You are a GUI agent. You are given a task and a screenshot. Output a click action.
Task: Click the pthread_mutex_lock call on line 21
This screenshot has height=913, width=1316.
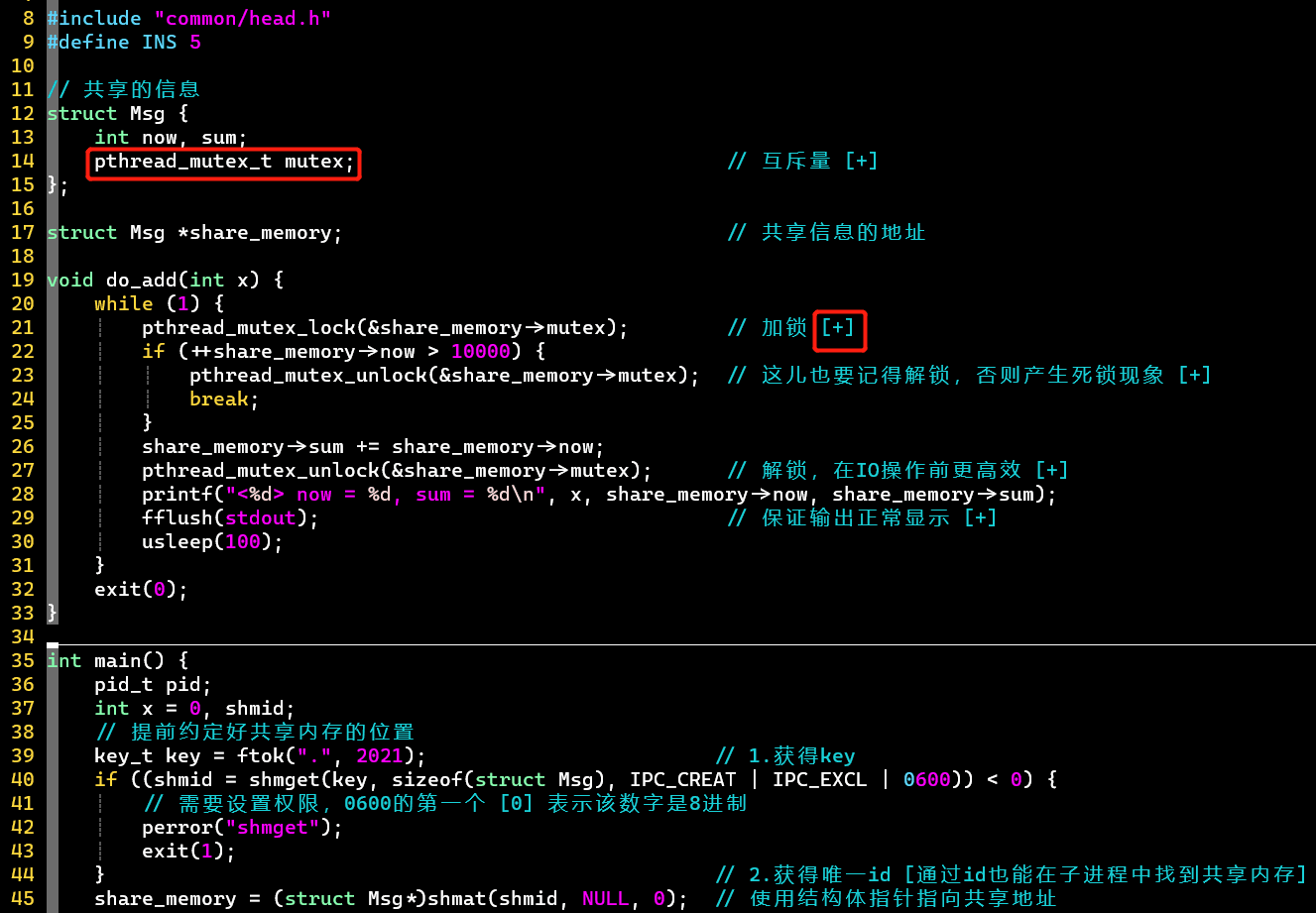[385, 327]
